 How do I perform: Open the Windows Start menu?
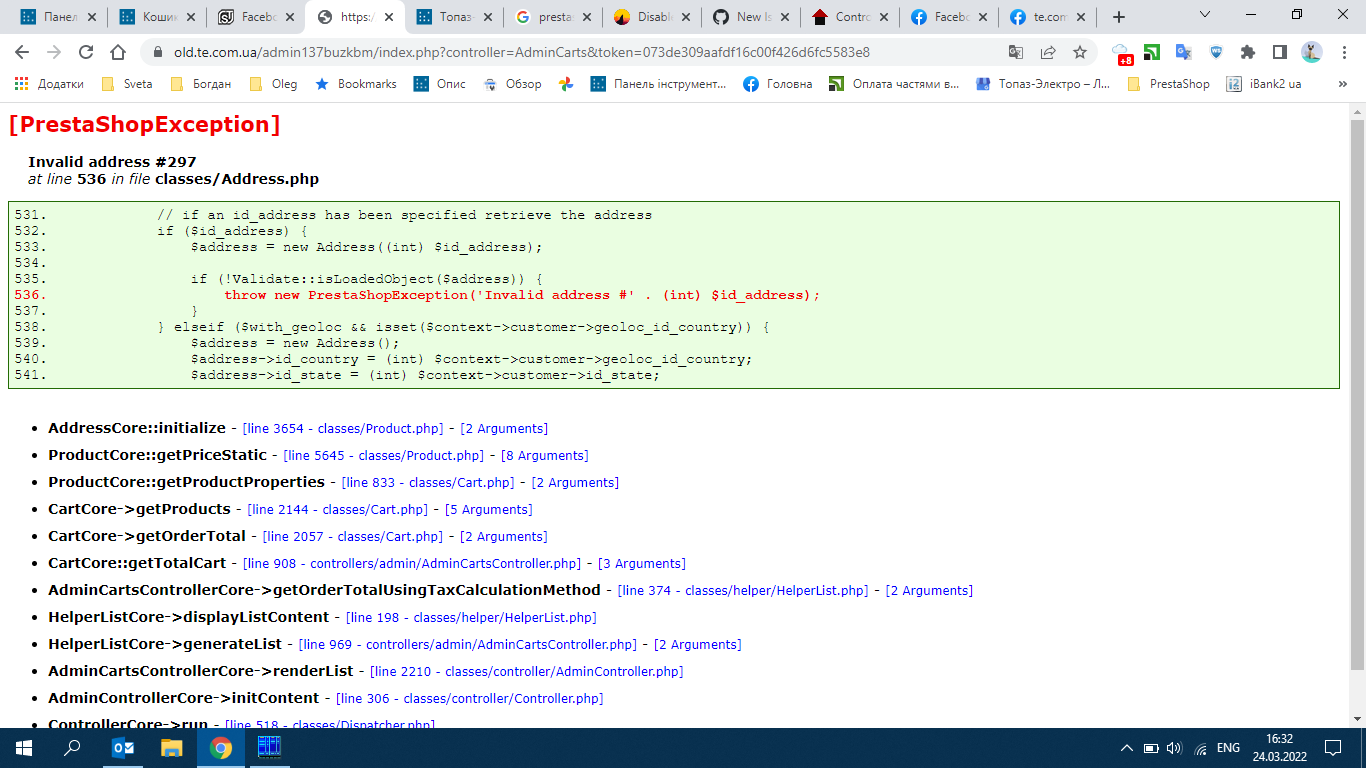click(x=24, y=748)
